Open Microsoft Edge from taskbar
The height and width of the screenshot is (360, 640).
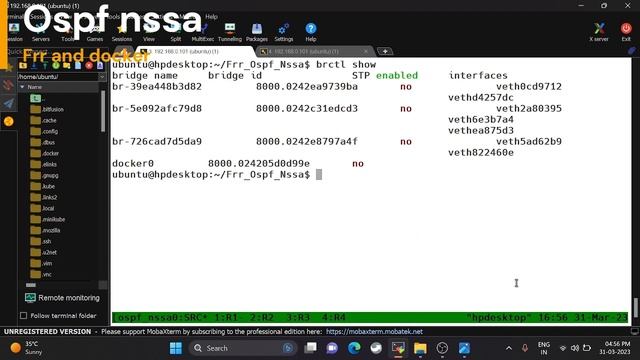pyautogui.click(x=354, y=348)
